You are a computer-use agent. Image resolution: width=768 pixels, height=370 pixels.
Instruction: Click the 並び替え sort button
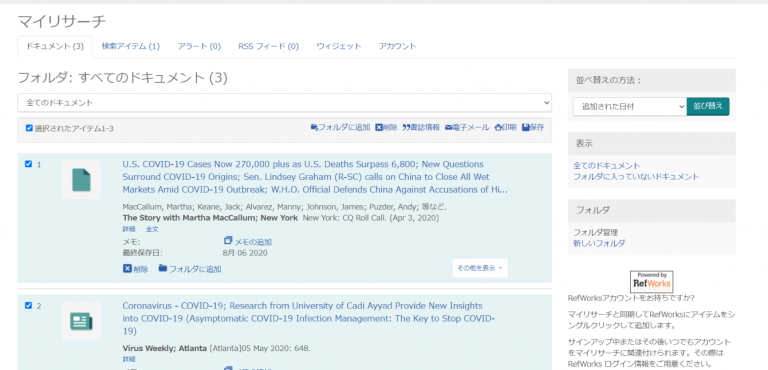pos(708,106)
